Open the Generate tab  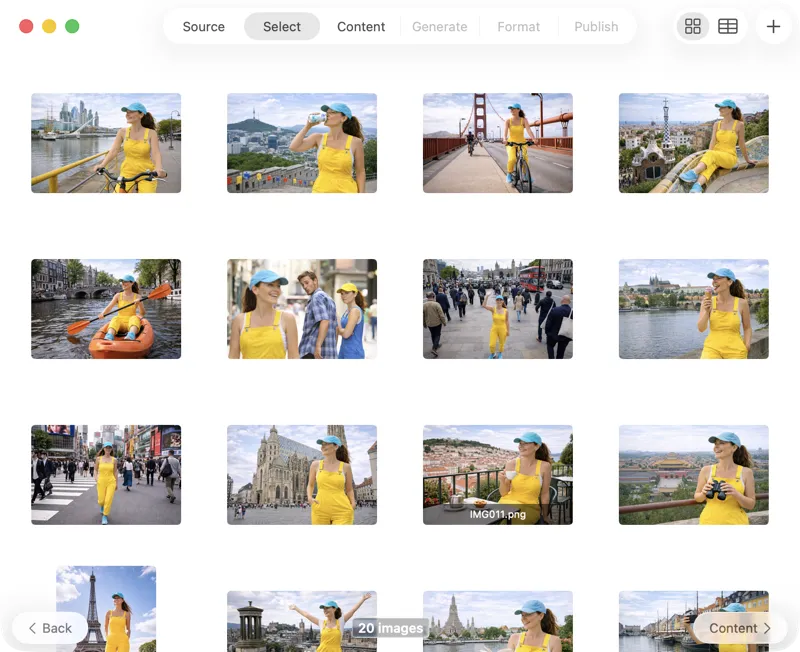click(439, 27)
